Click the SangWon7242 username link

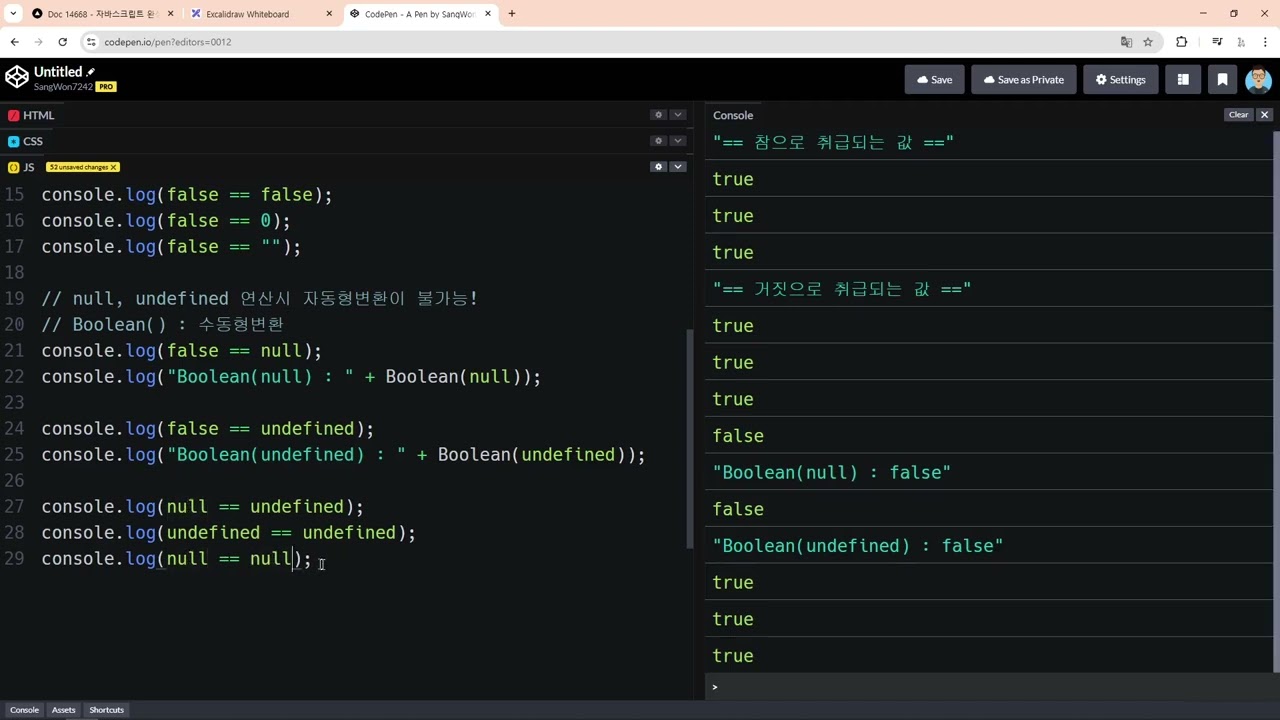pos(63,87)
